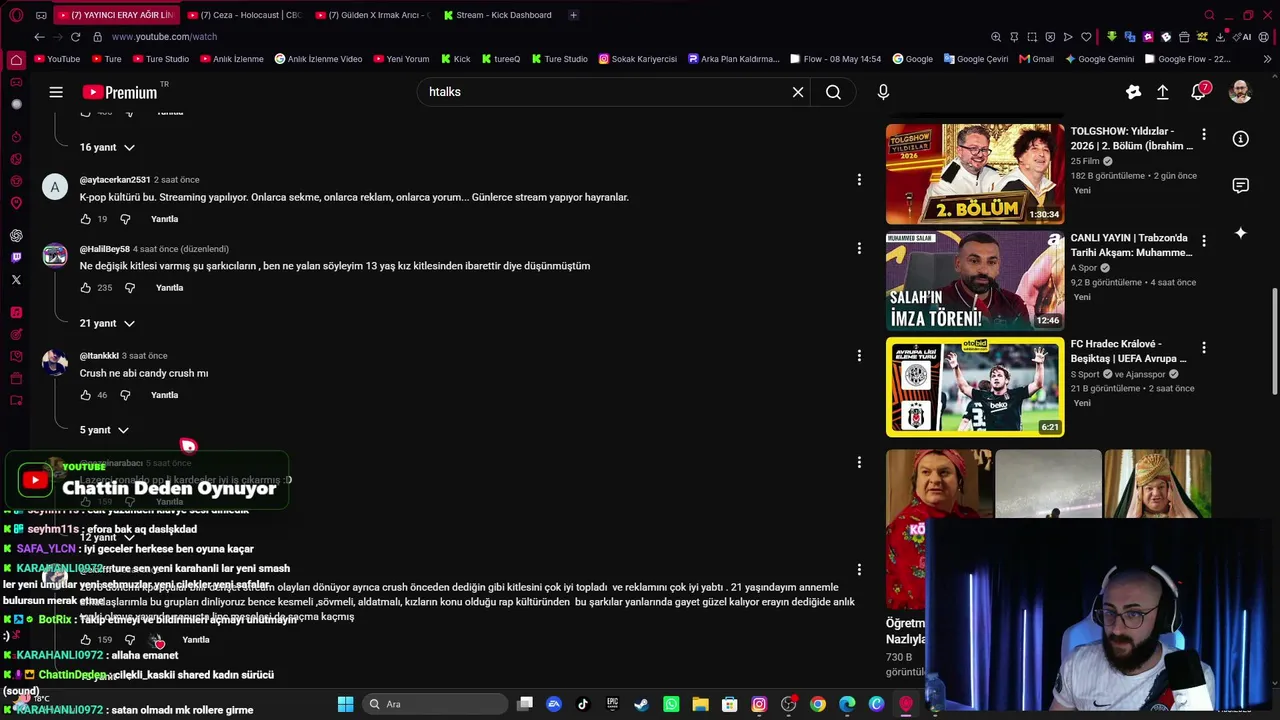This screenshot has width=1280, height=720.
Task: Open options for FC Hradec Králové video
Action: point(1204,347)
